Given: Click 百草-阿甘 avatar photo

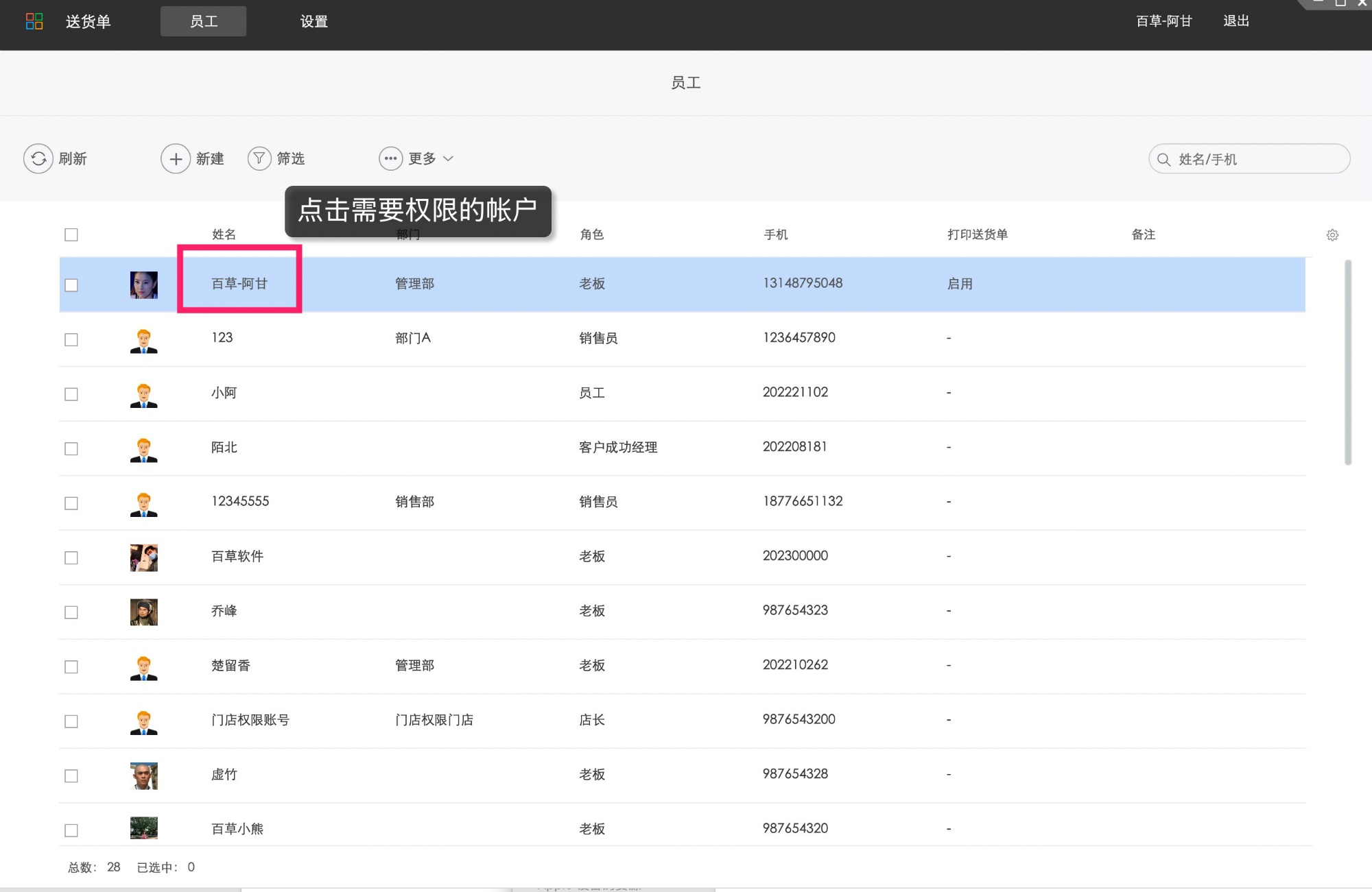Looking at the screenshot, I should pos(143,285).
